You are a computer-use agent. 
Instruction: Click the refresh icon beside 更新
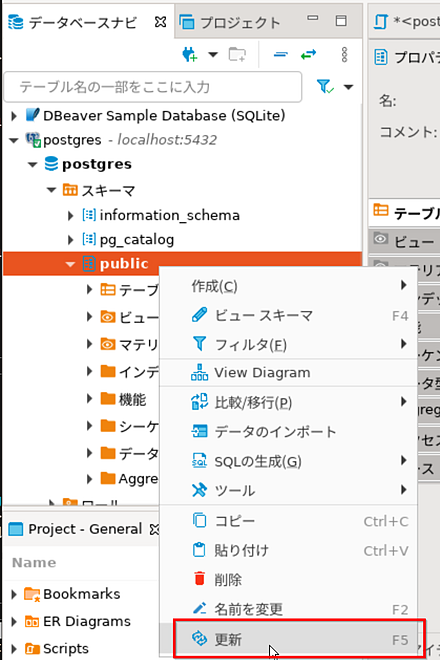coord(199,638)
